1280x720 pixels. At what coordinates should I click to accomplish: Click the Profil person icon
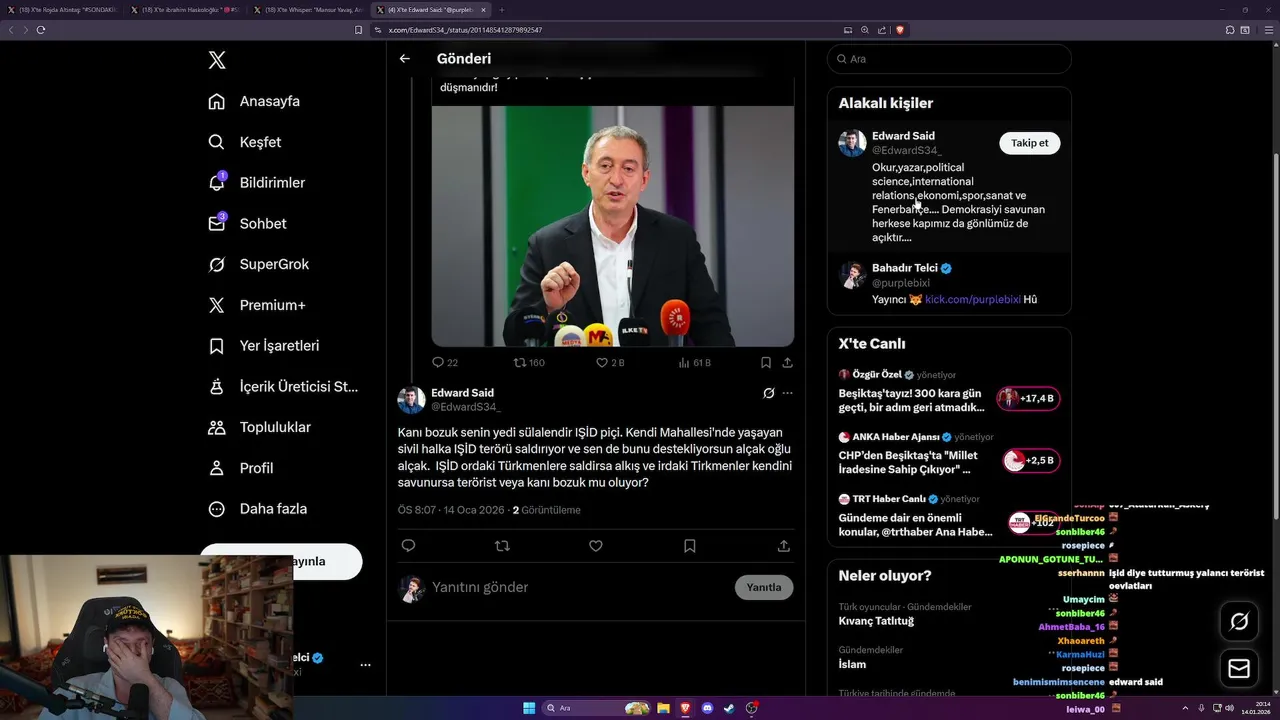click(x=217, y=468)
